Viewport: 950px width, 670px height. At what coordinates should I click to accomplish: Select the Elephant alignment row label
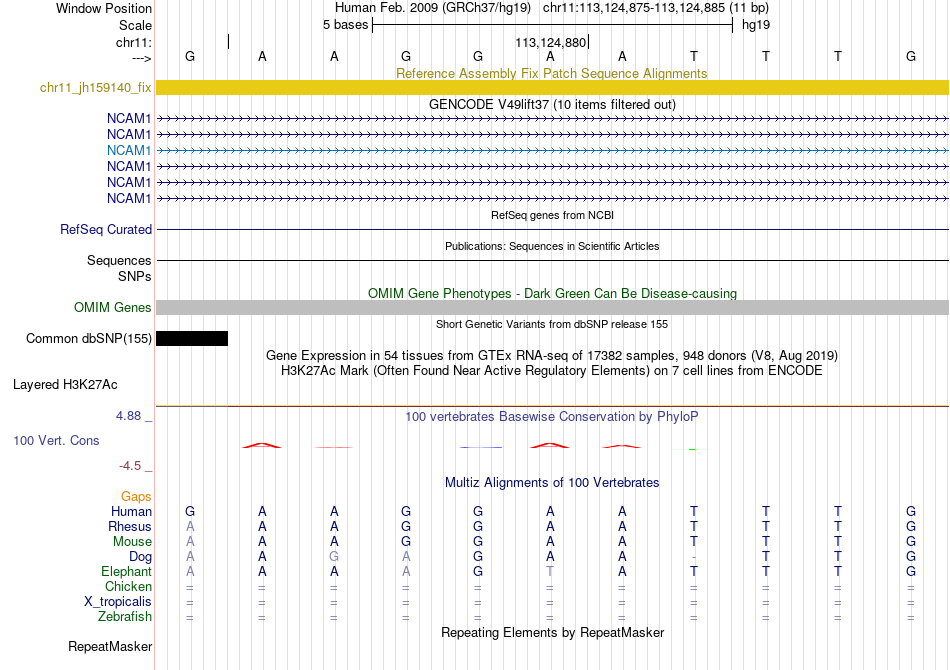126,571
